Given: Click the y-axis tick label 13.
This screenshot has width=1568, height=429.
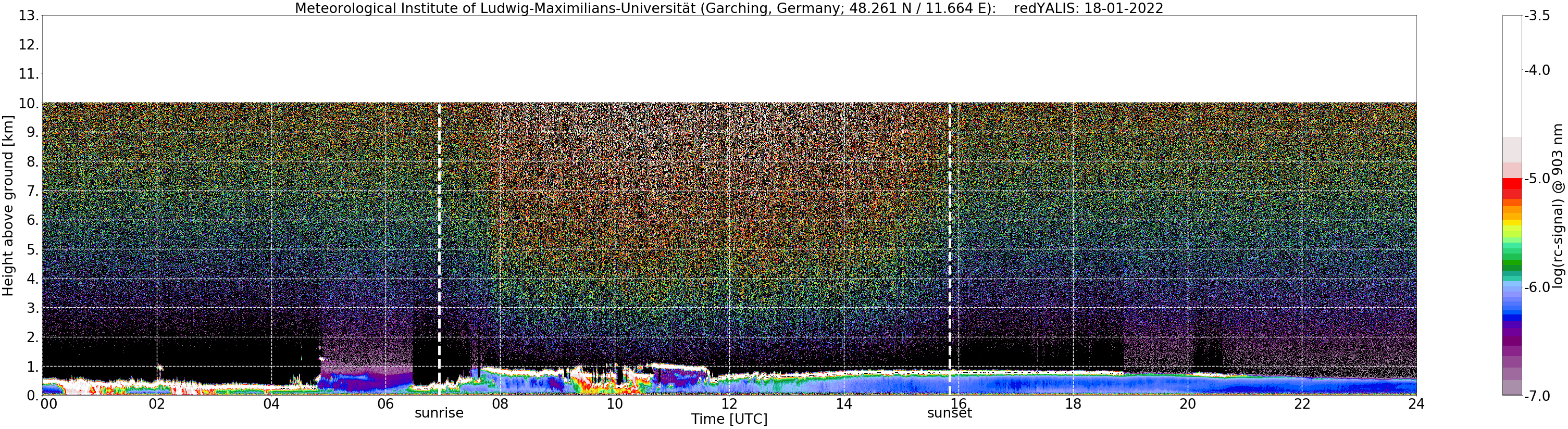Looking at the screenshot, I should click(x=29, y=16).
